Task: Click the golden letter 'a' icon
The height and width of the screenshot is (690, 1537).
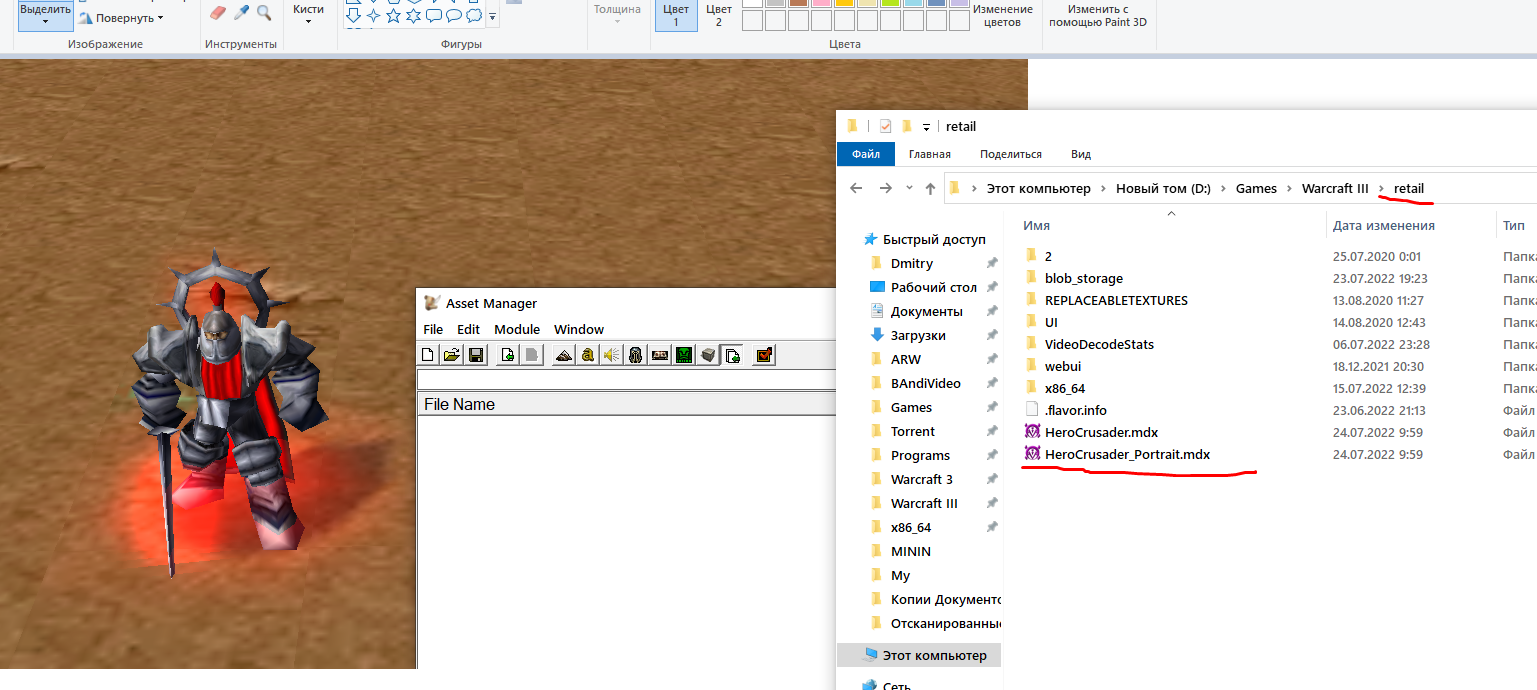Action: (x=588, y=354)
